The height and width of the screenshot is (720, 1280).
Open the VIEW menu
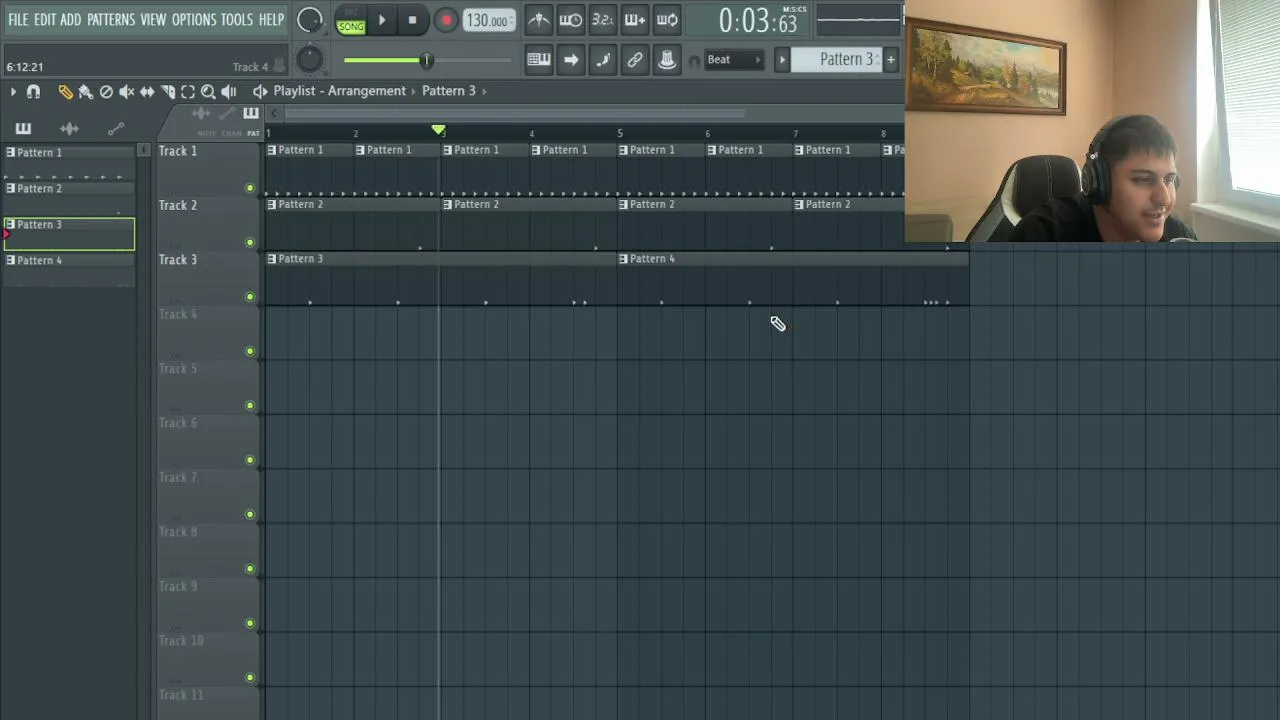pyautogui.click(x=153, y=20)
